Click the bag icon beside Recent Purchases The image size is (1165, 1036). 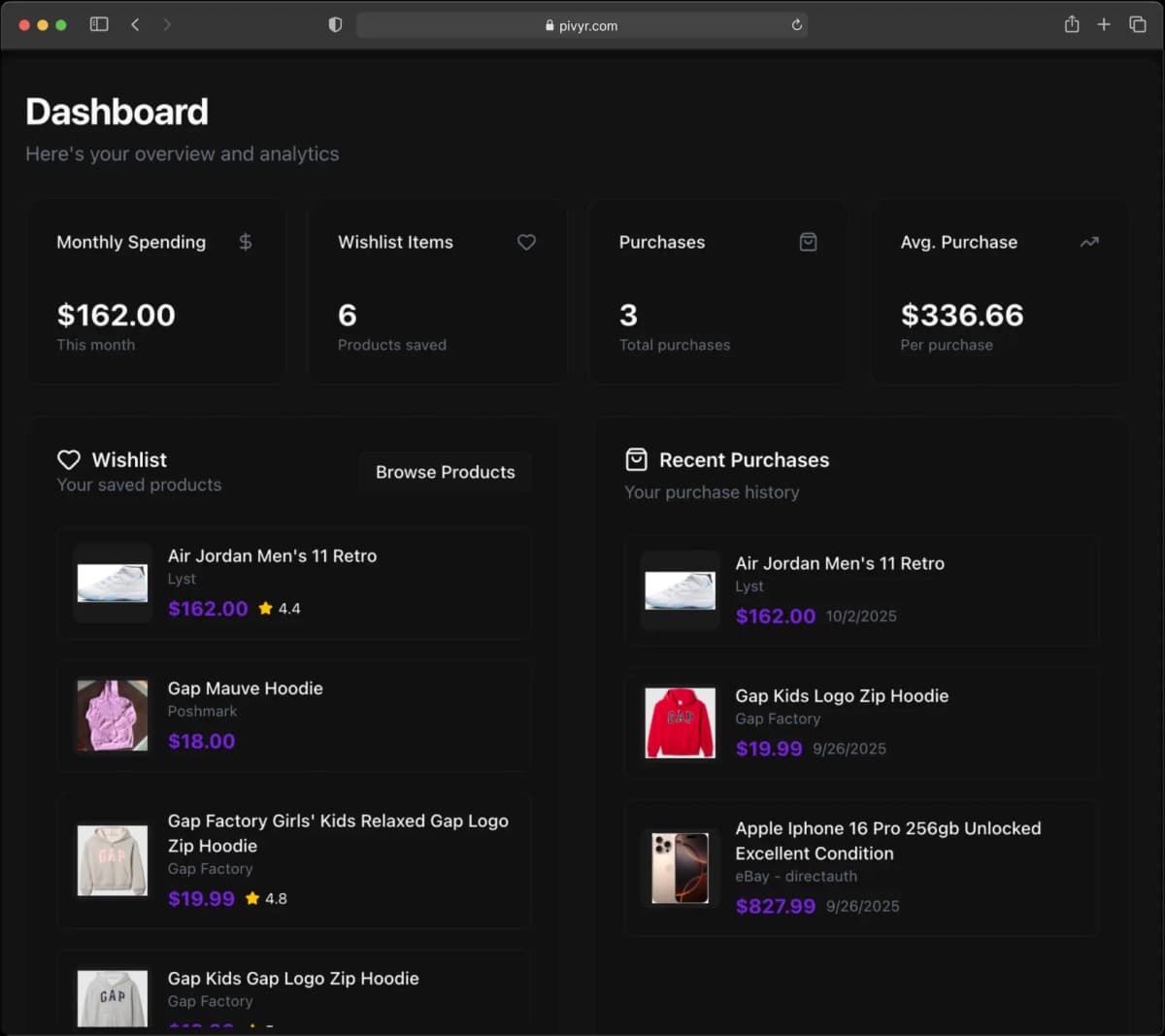[636, 459]
